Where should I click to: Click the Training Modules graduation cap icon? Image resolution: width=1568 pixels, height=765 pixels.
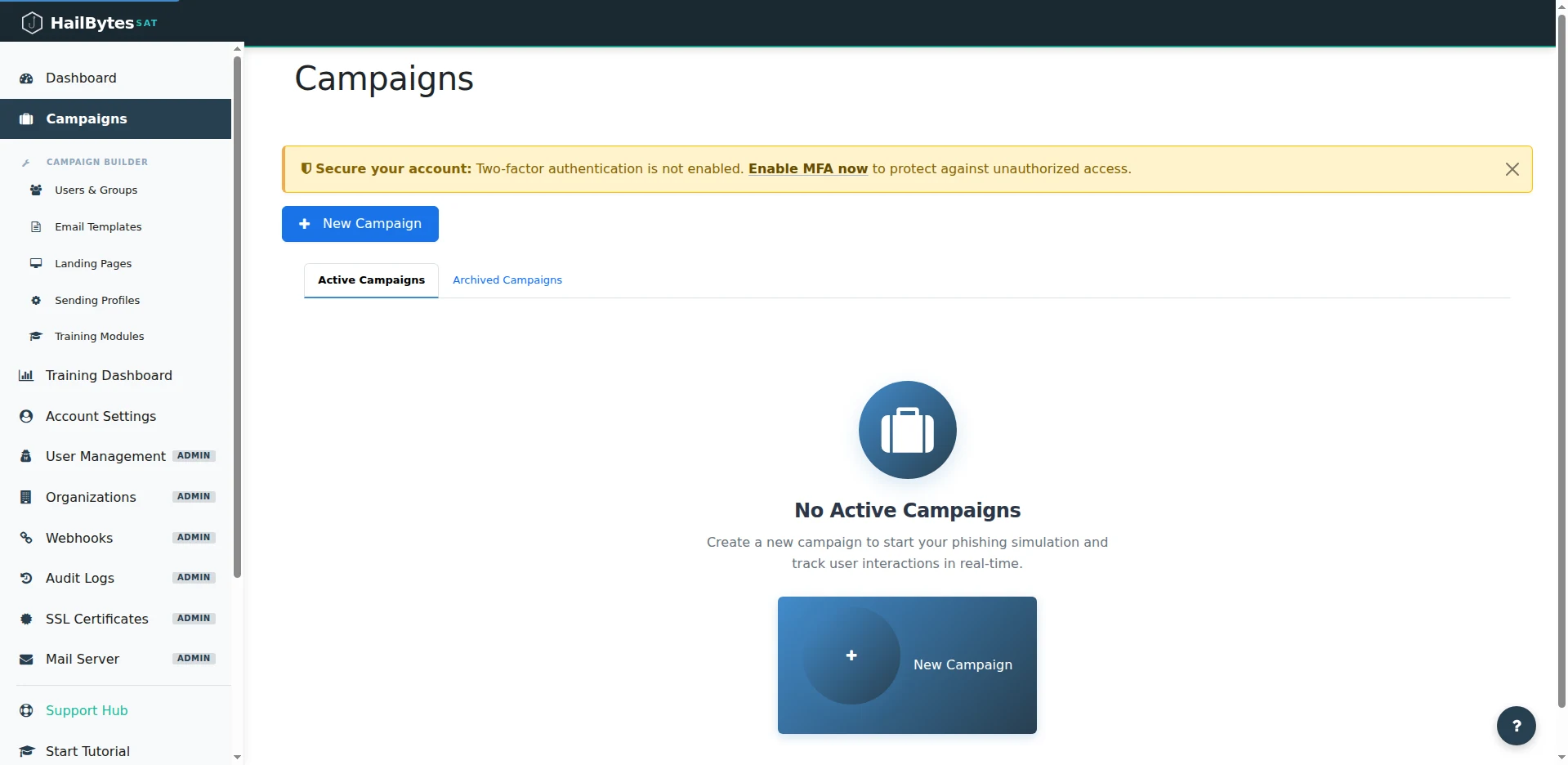(36, 336)
